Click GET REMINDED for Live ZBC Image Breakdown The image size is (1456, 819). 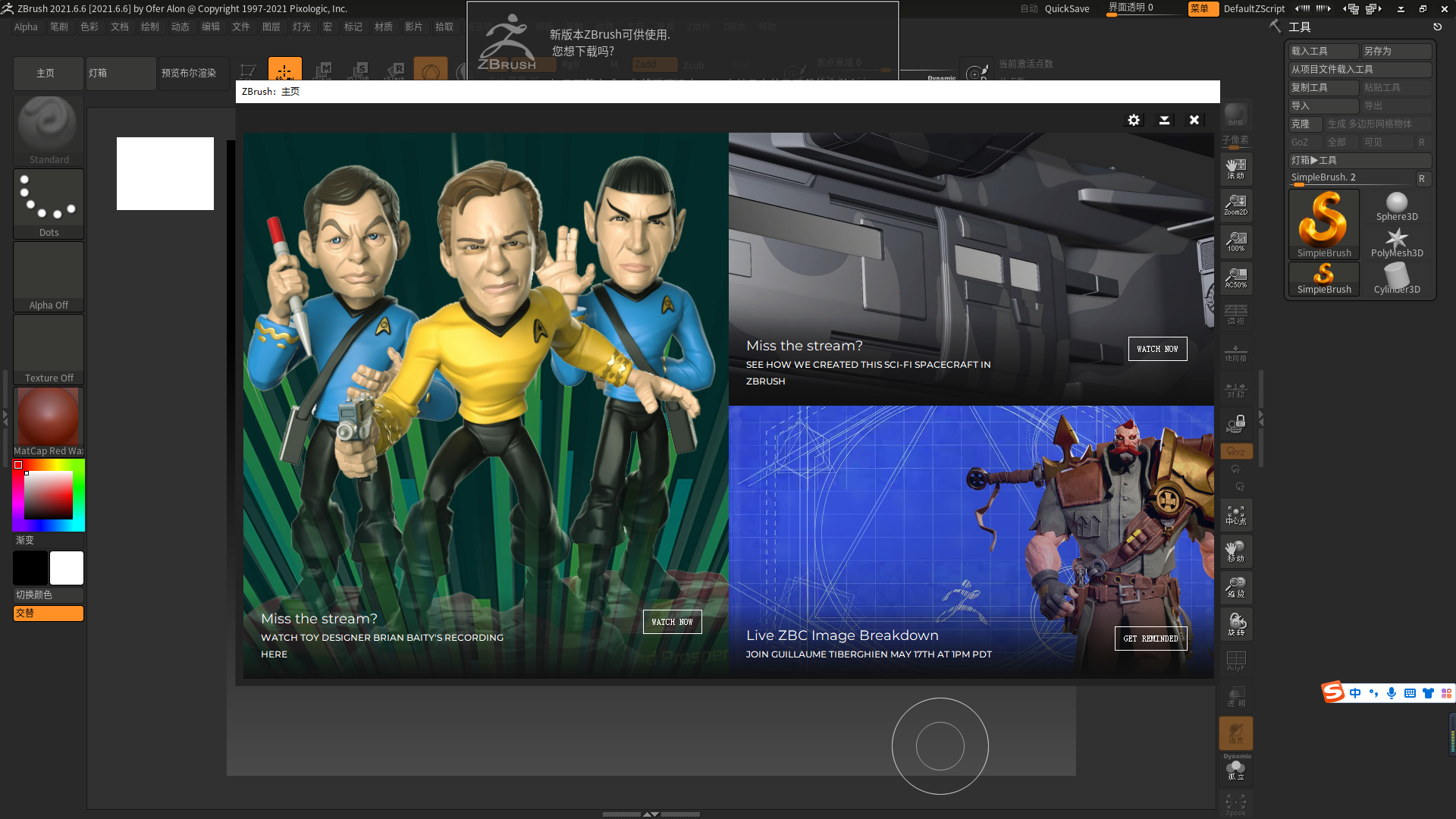pyautogui.click(x=1149, y=637)
